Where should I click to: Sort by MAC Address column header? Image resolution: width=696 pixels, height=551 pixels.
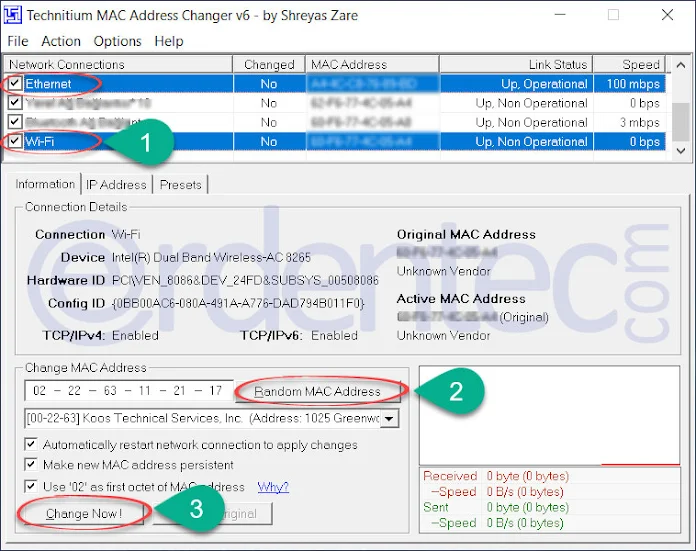pyautogui.click(x=372, y=65)
